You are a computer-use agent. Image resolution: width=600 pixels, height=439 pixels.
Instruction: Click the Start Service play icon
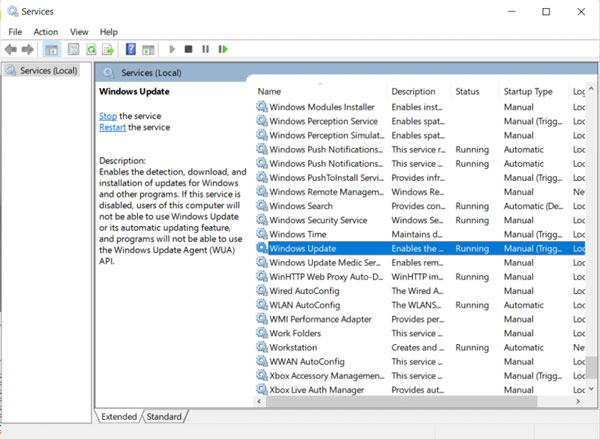(x=172, y=49)
